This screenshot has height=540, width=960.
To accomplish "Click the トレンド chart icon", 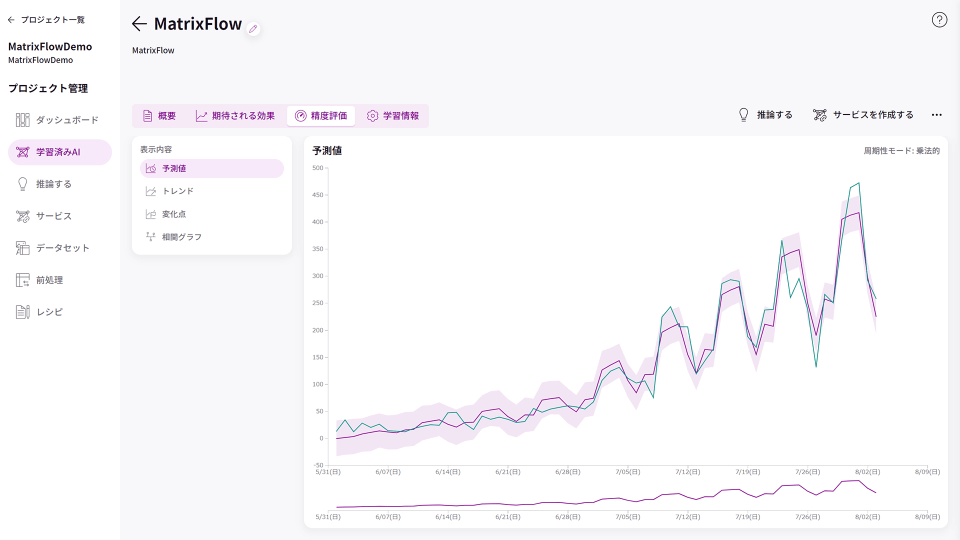I will coord(151,191).
